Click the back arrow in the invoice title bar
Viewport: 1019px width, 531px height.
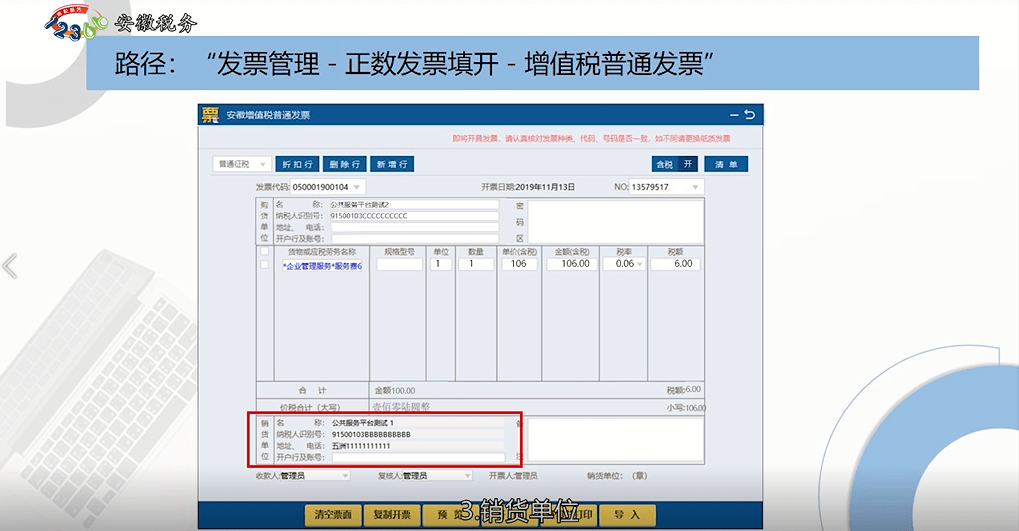tap(749, 114)
